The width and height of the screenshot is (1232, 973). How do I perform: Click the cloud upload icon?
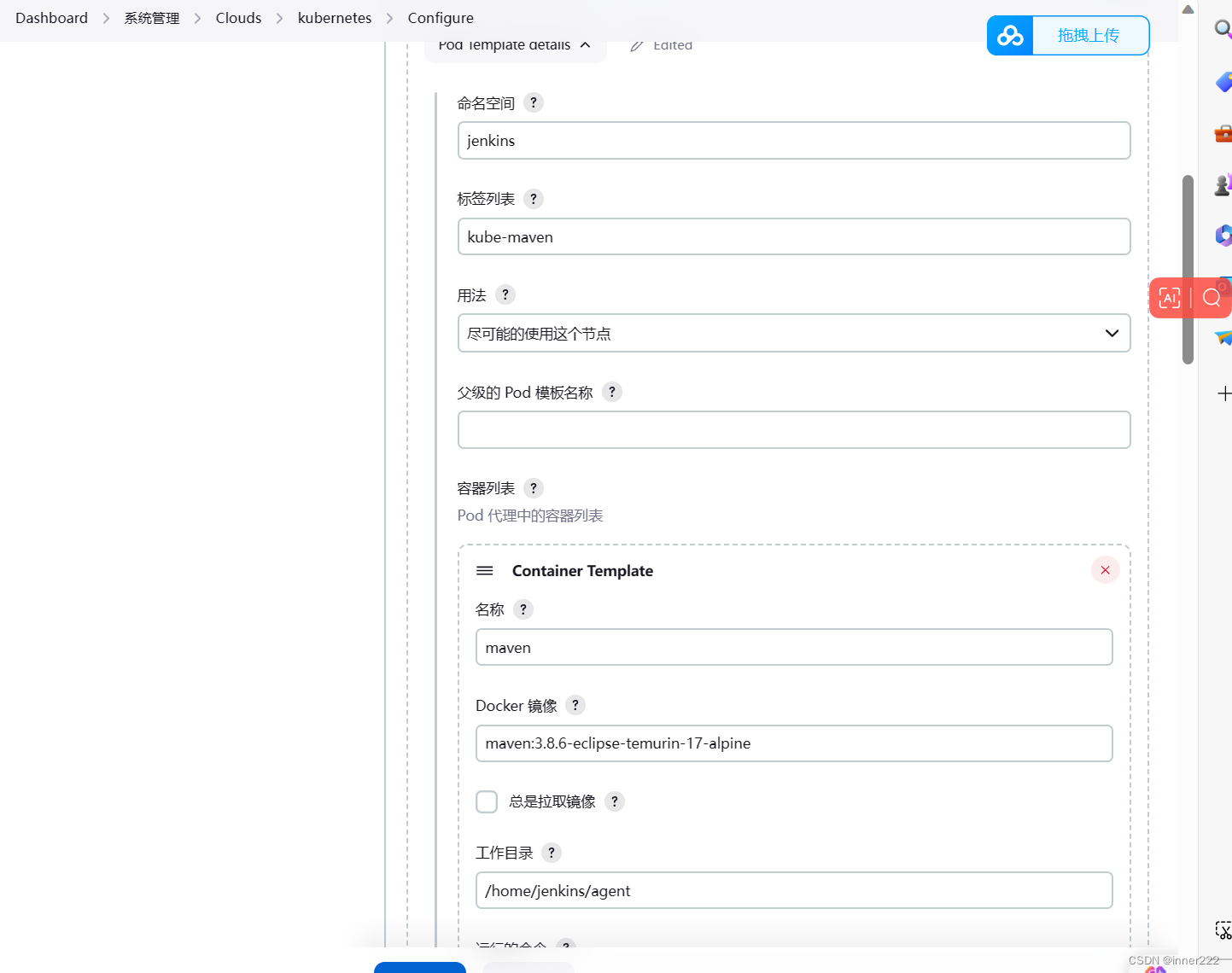point(1010,36)
